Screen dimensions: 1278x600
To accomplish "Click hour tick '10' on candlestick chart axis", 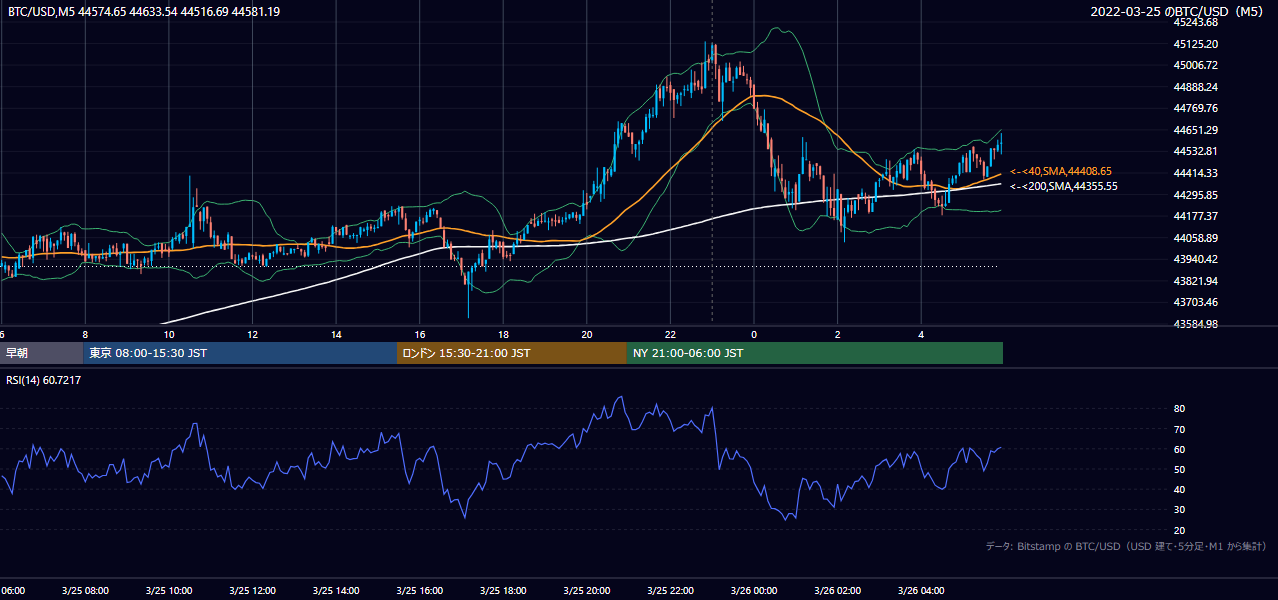I will [169, 335].
